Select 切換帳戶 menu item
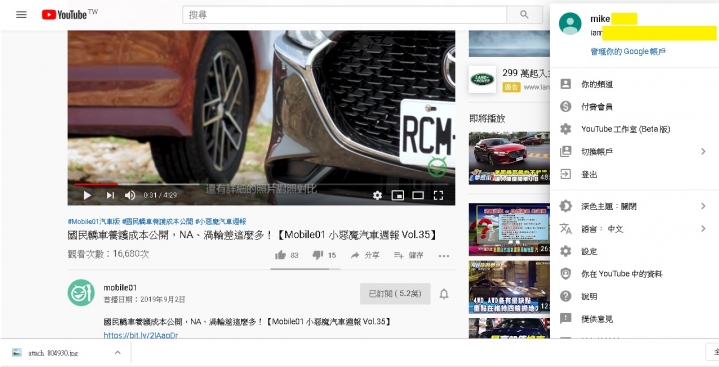The width and height of the screenshot is (719, 367). point(634,152)
